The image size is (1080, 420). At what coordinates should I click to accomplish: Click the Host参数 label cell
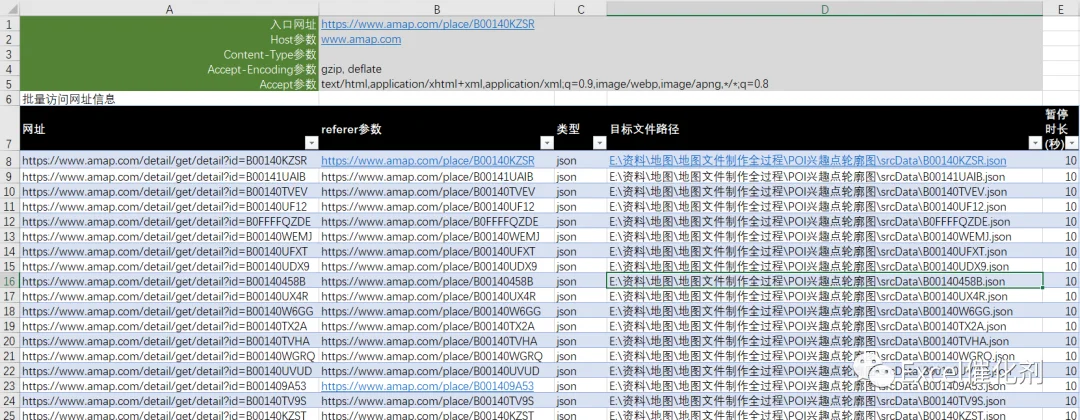pyautogui.click(x=169, y=39)
